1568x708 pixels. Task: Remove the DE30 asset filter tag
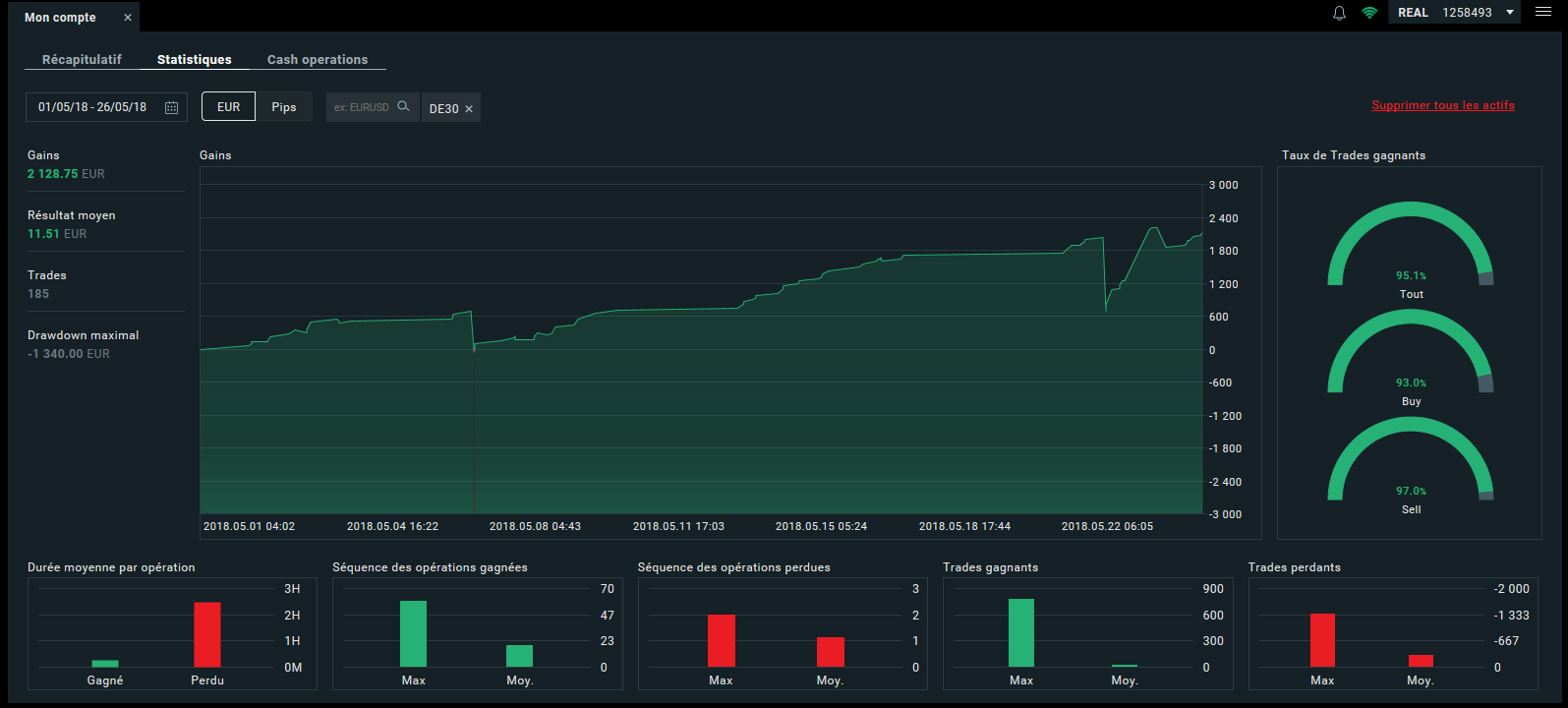[x=469, y=109]
